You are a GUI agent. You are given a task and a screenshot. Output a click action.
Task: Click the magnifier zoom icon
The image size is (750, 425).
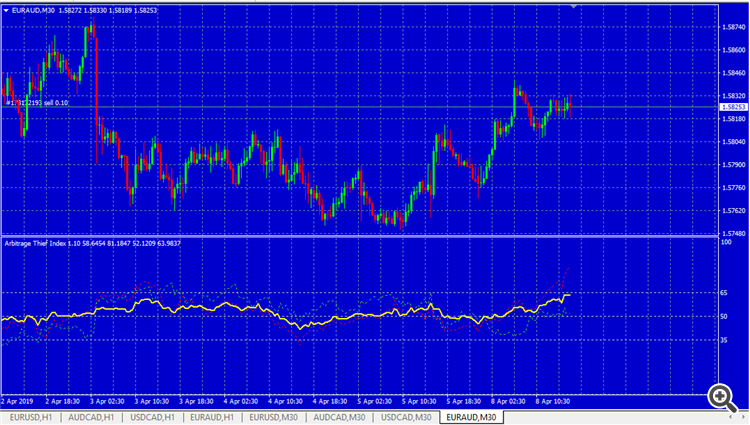tap(723, 398)
